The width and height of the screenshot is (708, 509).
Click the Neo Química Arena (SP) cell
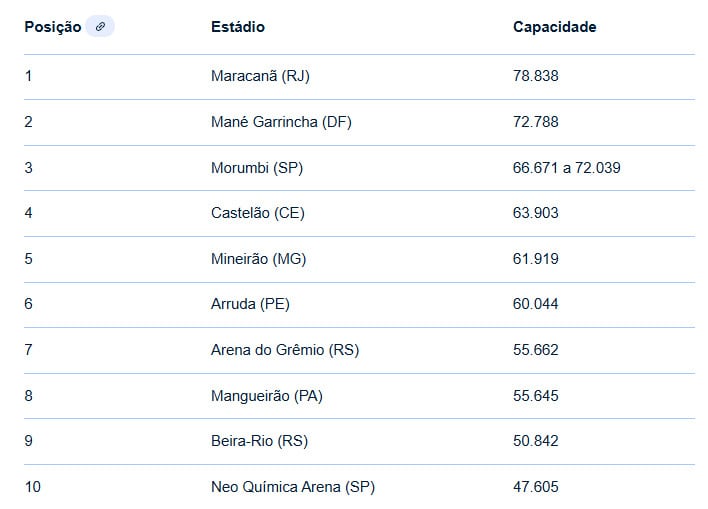293,487
